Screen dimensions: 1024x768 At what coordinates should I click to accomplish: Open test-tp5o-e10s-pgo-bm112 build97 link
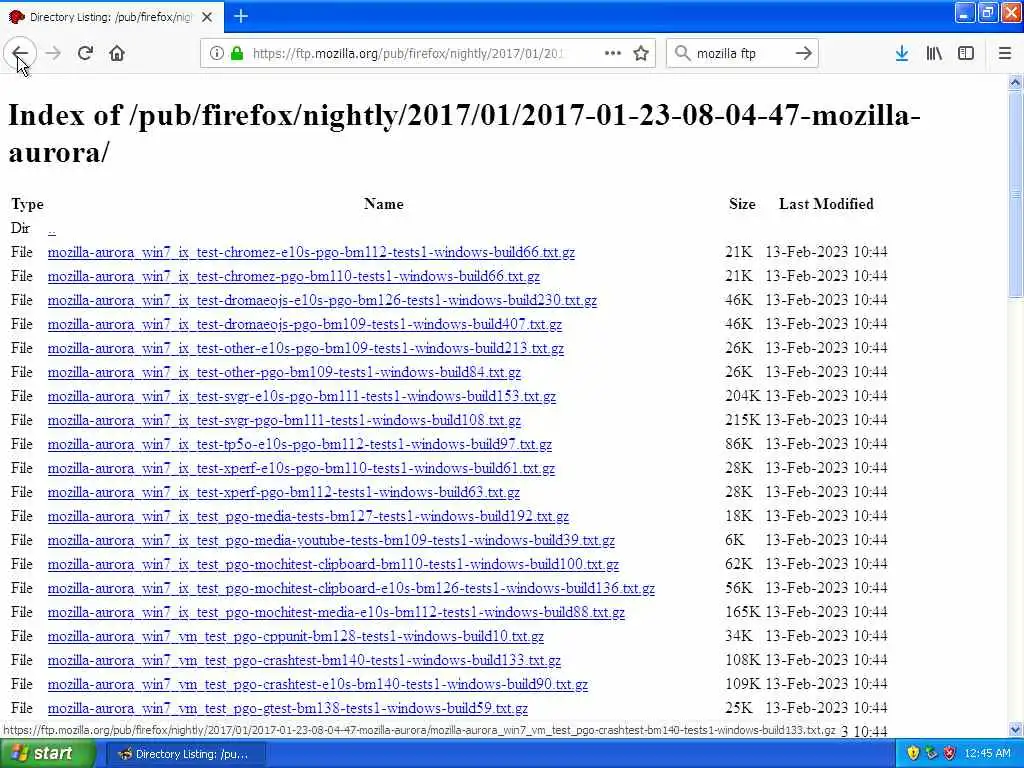[x=300, y=445]
